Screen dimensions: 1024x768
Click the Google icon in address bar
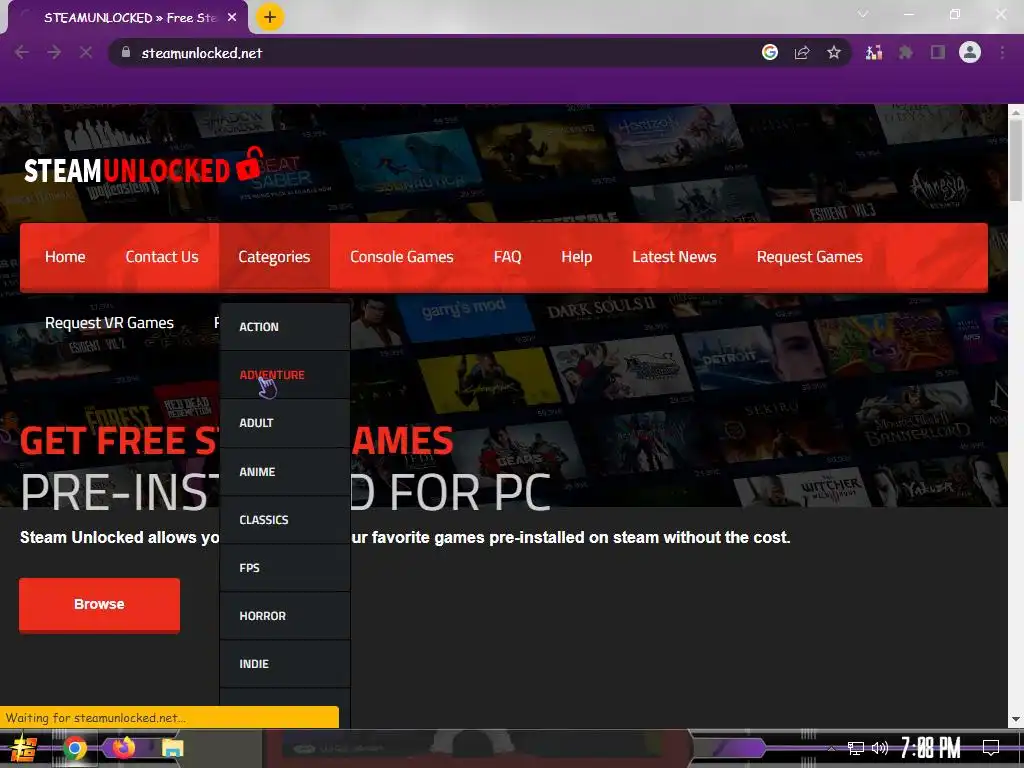pos(770,52)
